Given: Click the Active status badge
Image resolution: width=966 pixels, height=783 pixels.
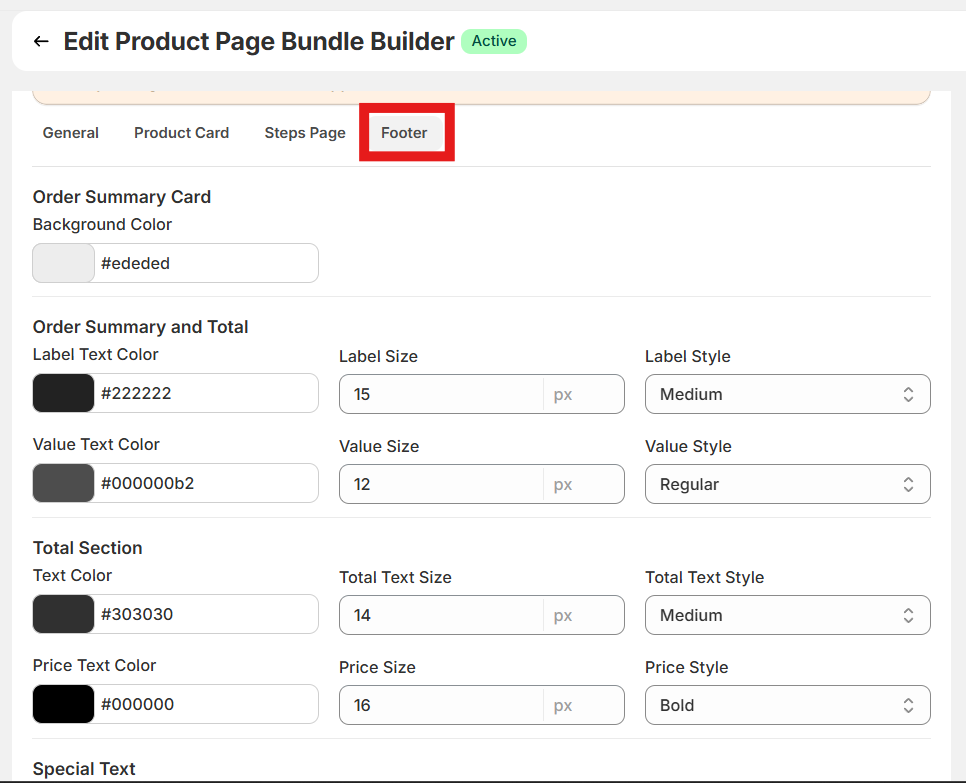Looking at the screenshot, I should pos(494,41).
